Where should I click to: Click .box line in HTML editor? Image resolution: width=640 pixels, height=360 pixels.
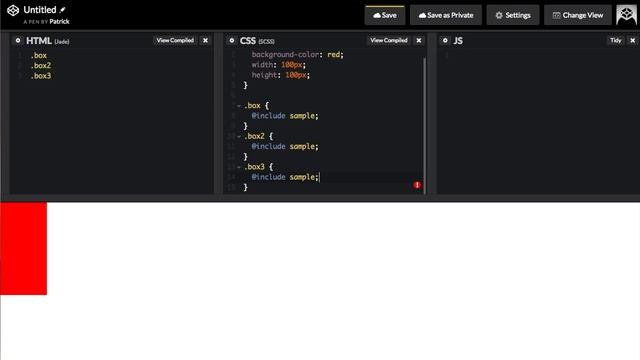tap(39, 56)
